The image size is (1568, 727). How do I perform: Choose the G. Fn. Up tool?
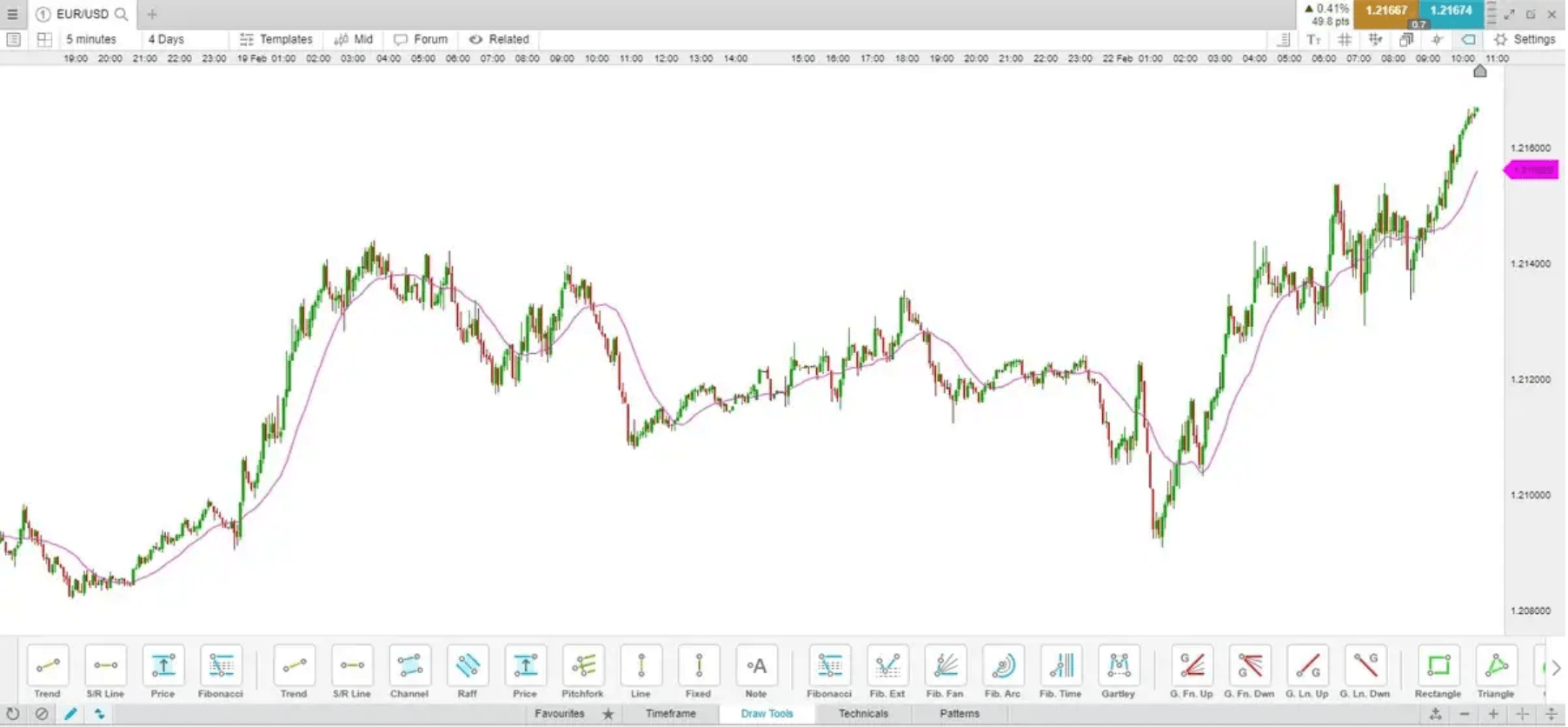(x=1191, y=667)
